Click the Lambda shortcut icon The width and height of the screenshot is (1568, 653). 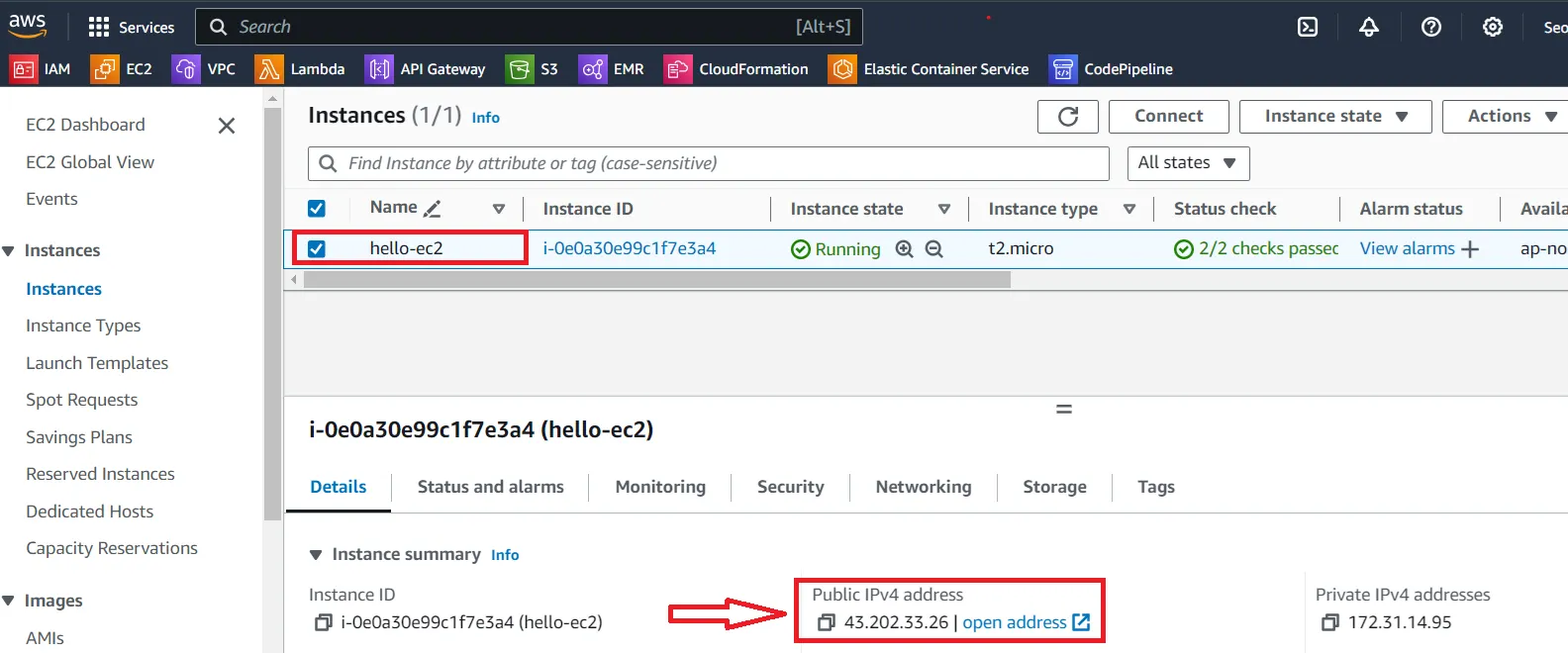268,68
